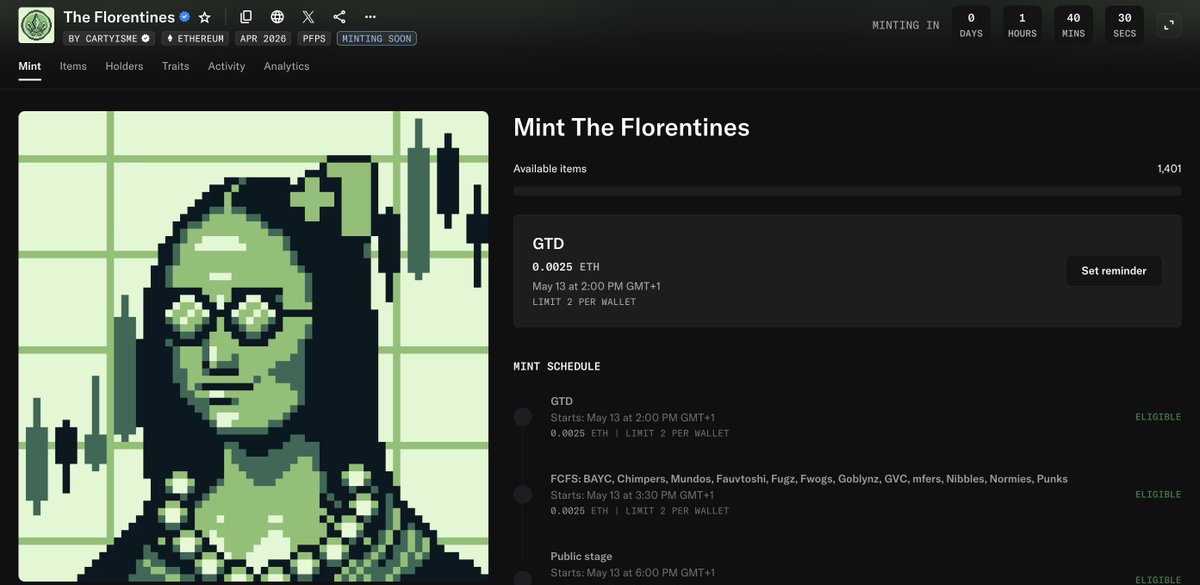Click the available items progress bar
1200x585 pixels.
point(847,190)
